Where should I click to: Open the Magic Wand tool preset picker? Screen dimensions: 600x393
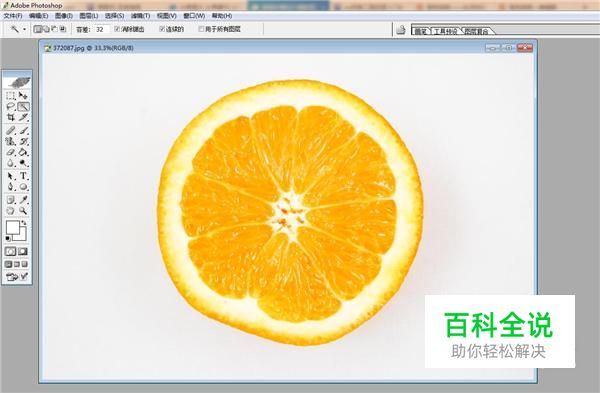click(18, 29)
